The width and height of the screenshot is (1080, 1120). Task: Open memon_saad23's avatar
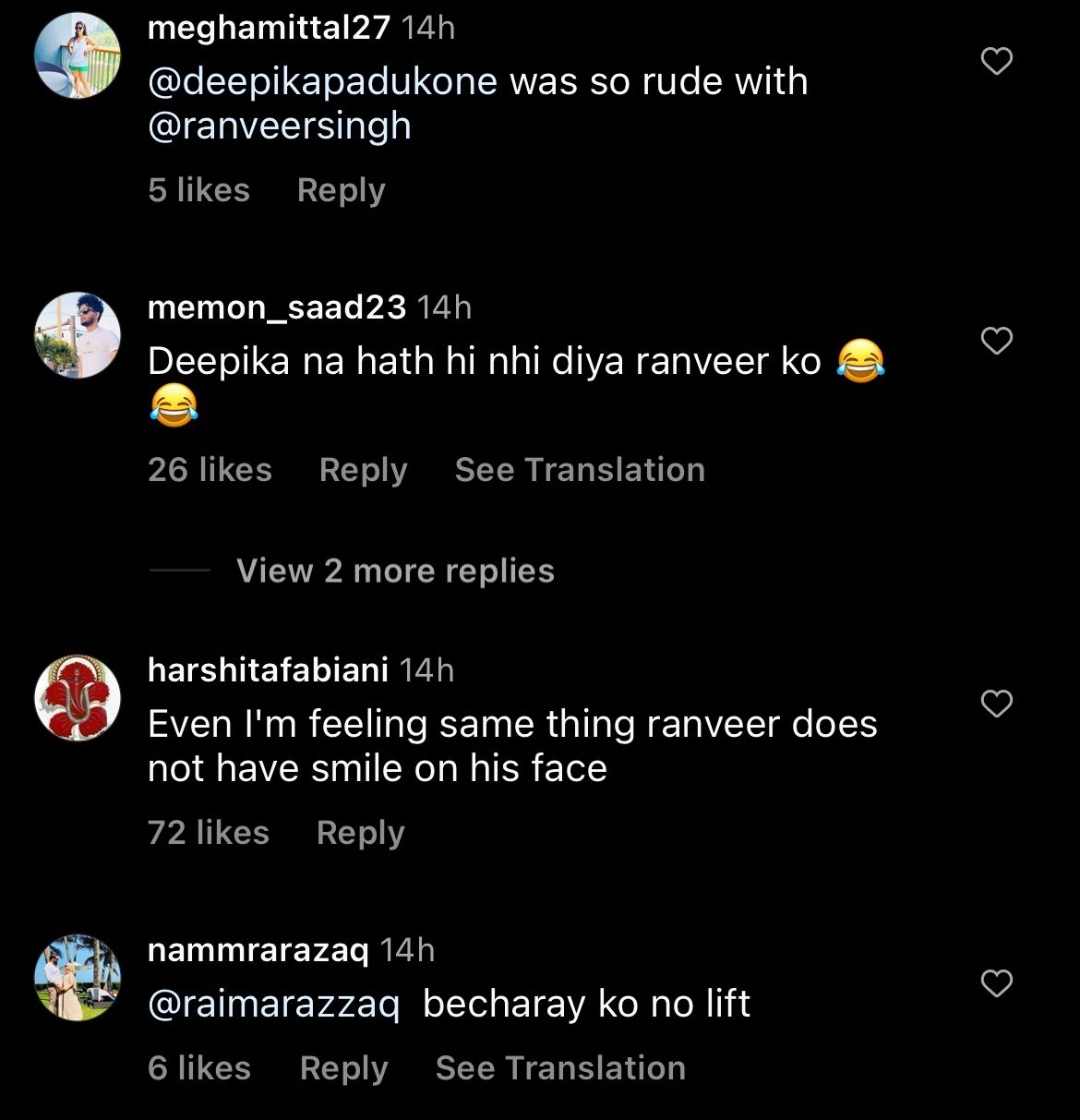78,335
